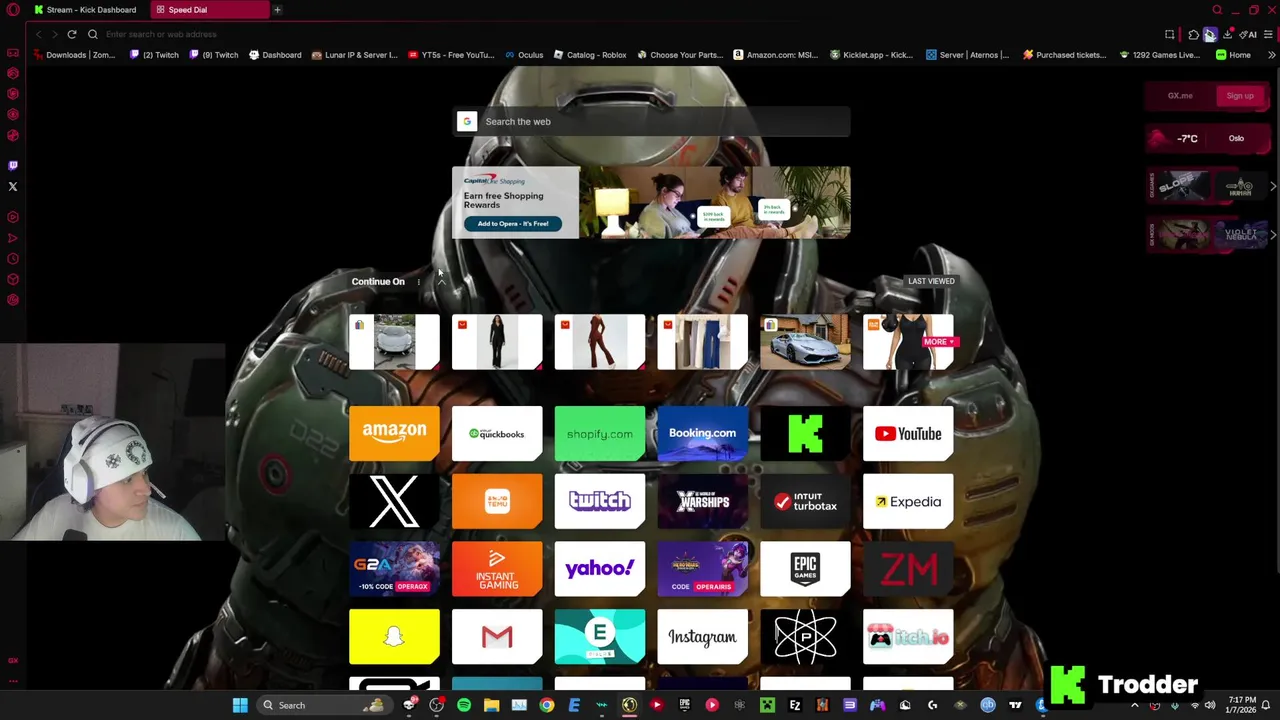
Task: Open the Snapchat speed dial tile
Action: [x=394, y=637]
